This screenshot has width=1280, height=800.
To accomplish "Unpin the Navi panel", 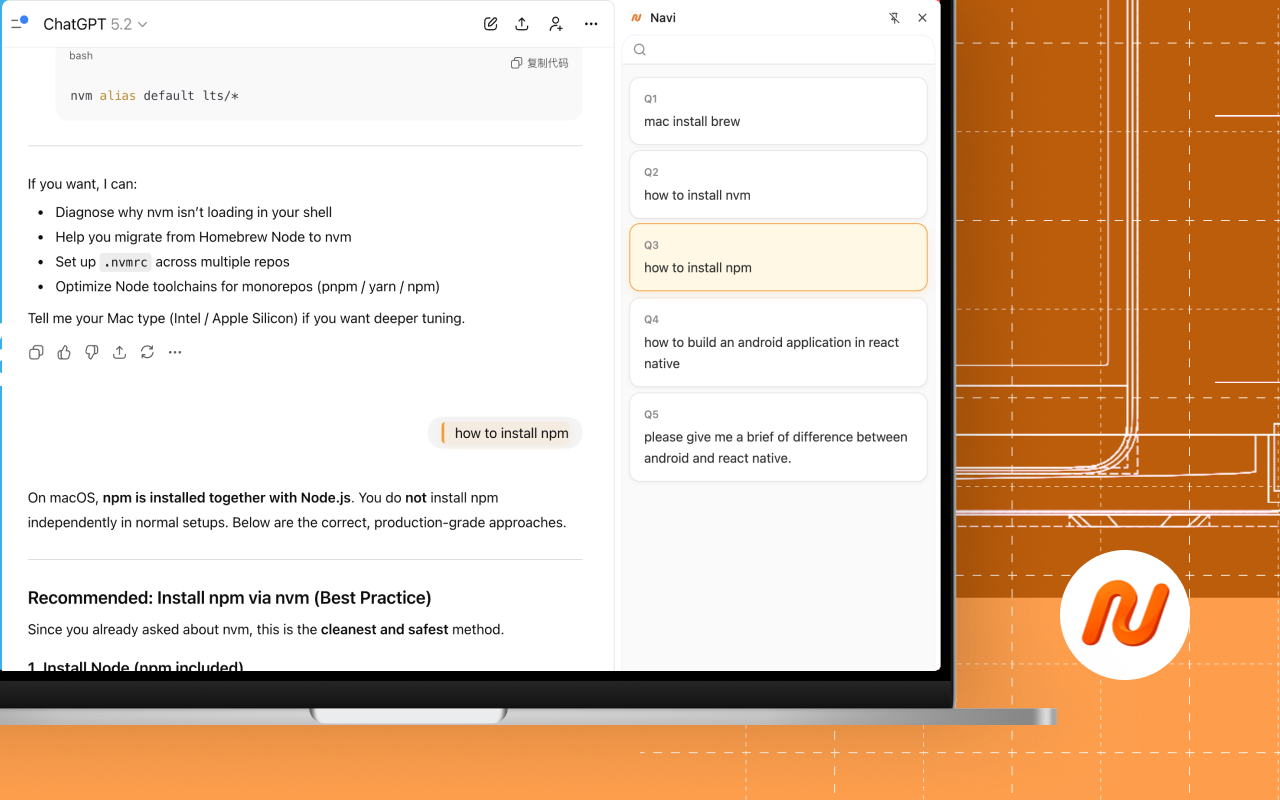I will pyautogui.click(x=894, y=17).
